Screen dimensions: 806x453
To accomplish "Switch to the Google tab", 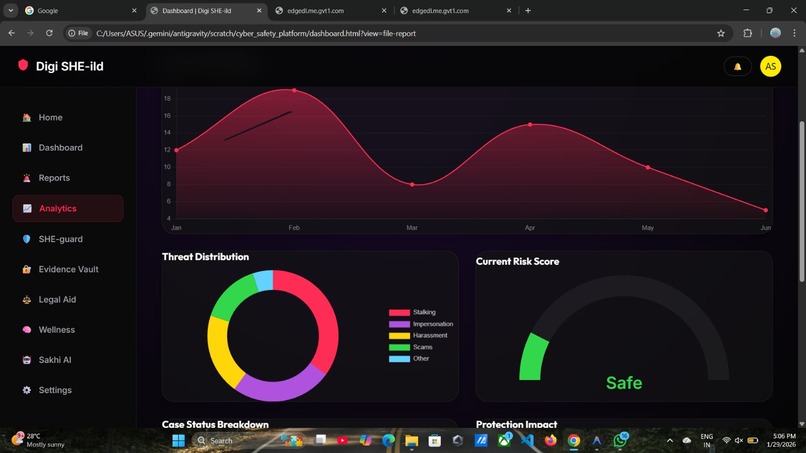I will (x=81, y=10).
